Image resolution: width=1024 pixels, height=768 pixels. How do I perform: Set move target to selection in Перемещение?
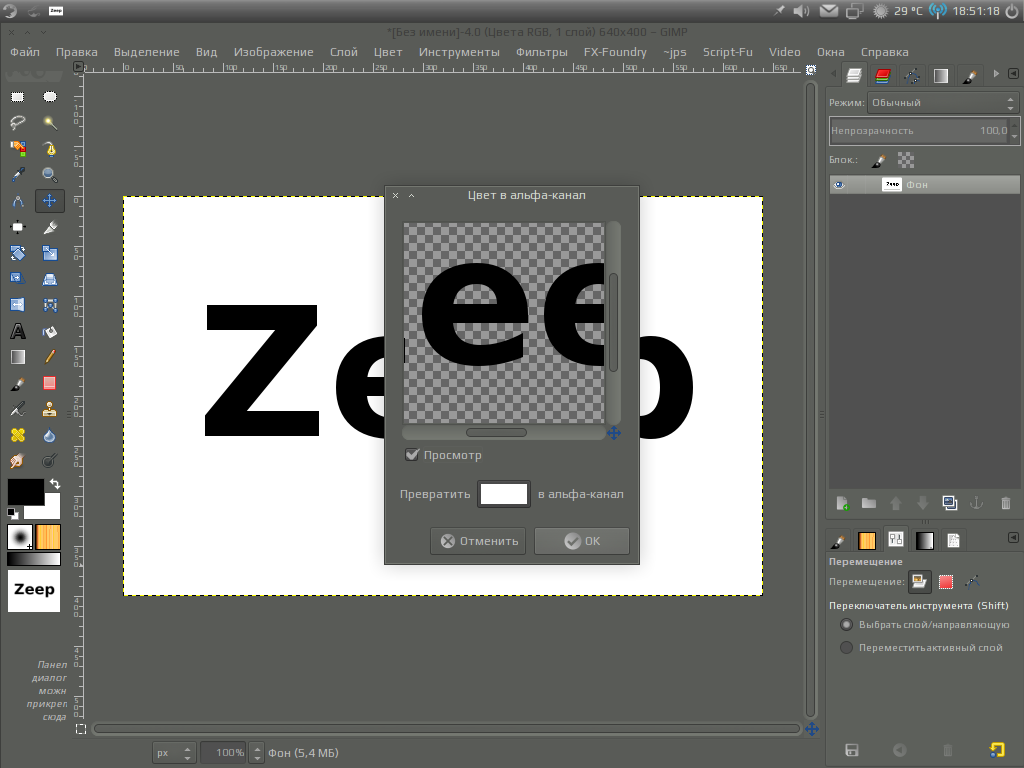pyautogui.click(x=946, y=581)
